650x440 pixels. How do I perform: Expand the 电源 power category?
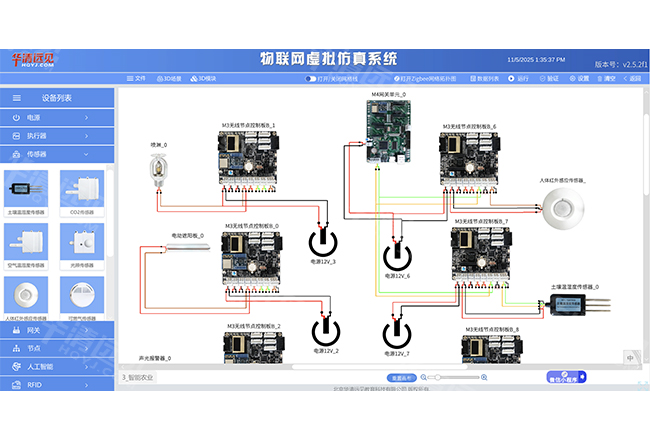[x=58, y=118]
